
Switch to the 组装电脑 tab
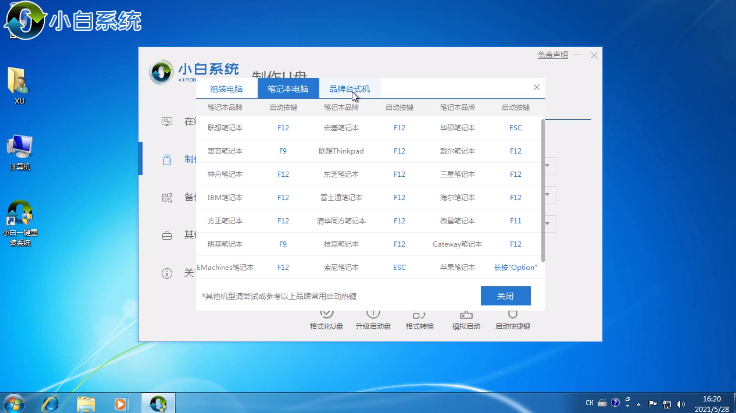pyautogui.click(x=226, y=89)
